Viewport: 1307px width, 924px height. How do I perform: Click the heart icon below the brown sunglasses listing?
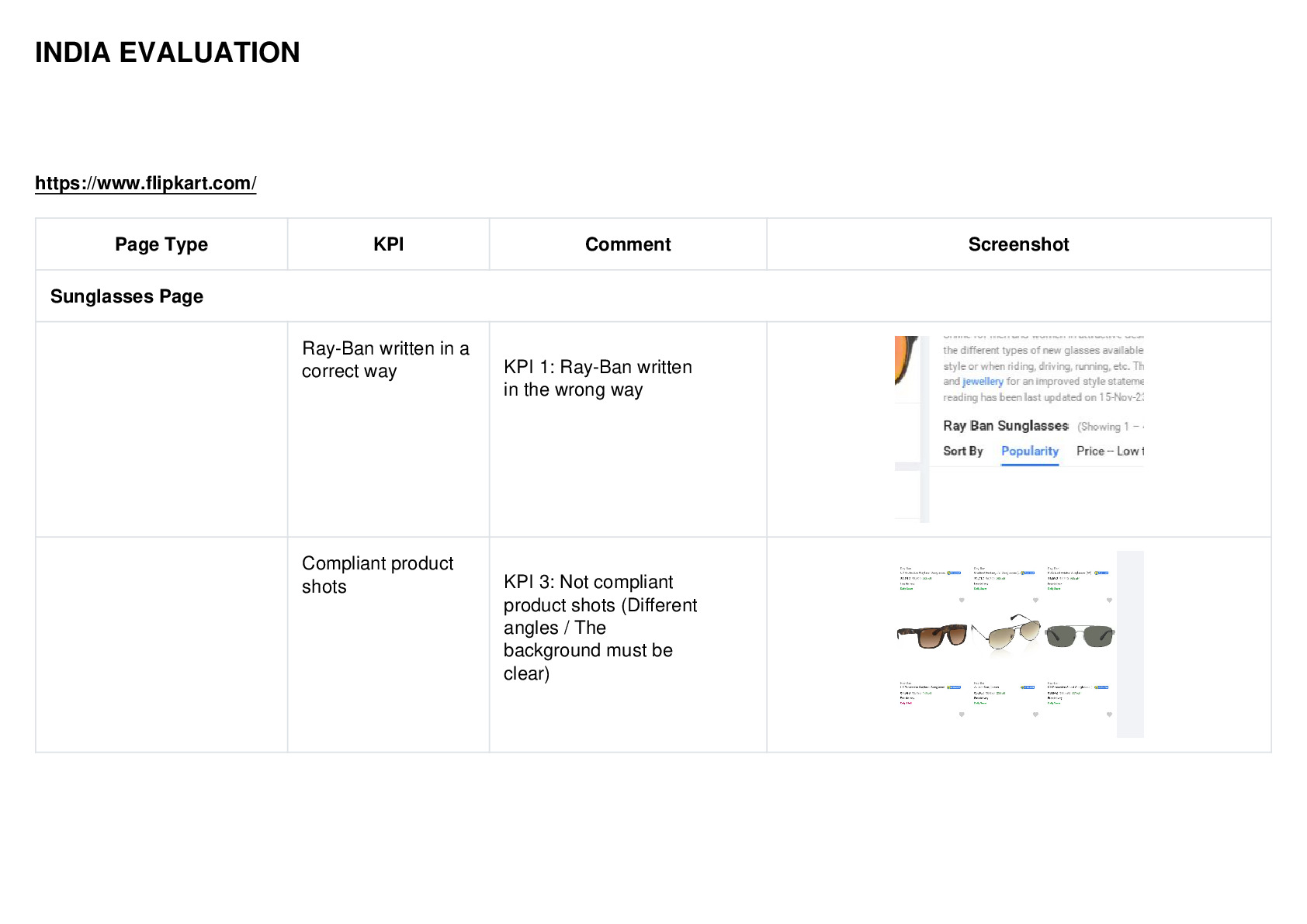point(962,715)
